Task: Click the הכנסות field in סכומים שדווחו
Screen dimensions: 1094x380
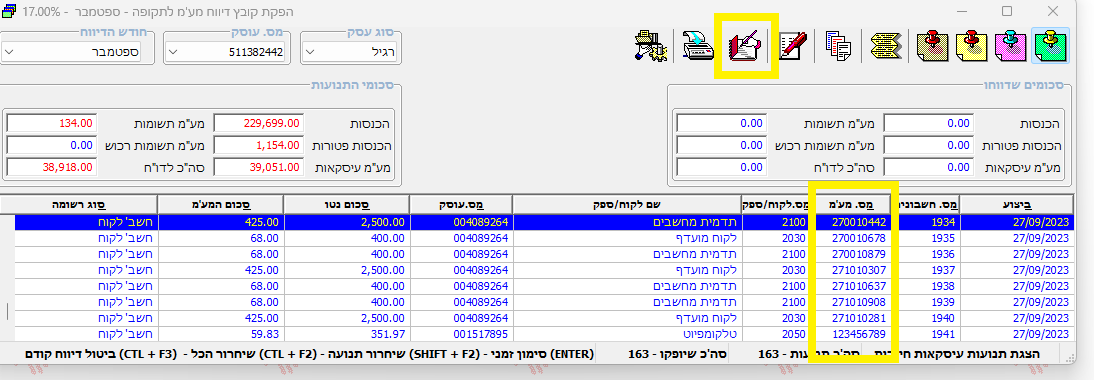Action: point(929,123)
